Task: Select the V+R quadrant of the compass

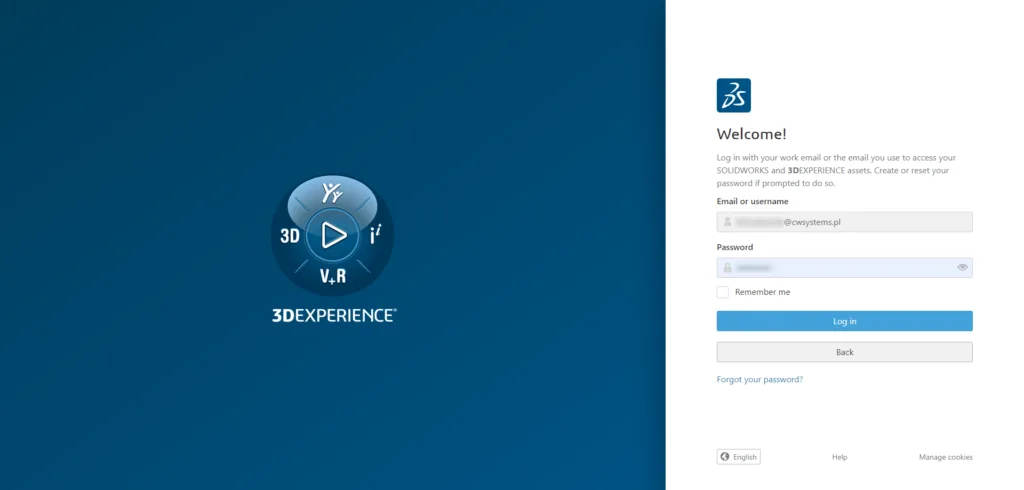Action: (x=333, y=276)
